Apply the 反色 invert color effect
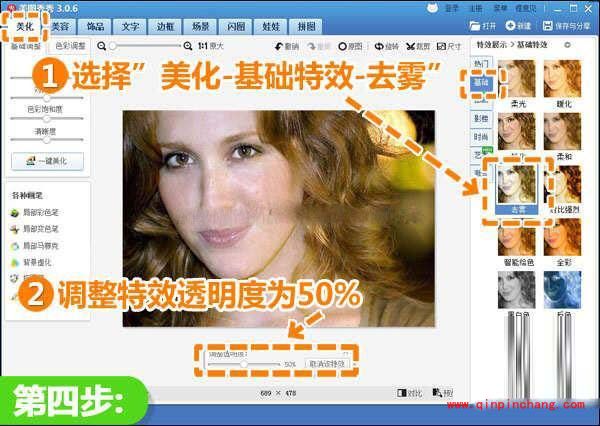The image size is (600, 426). (562, 290)
